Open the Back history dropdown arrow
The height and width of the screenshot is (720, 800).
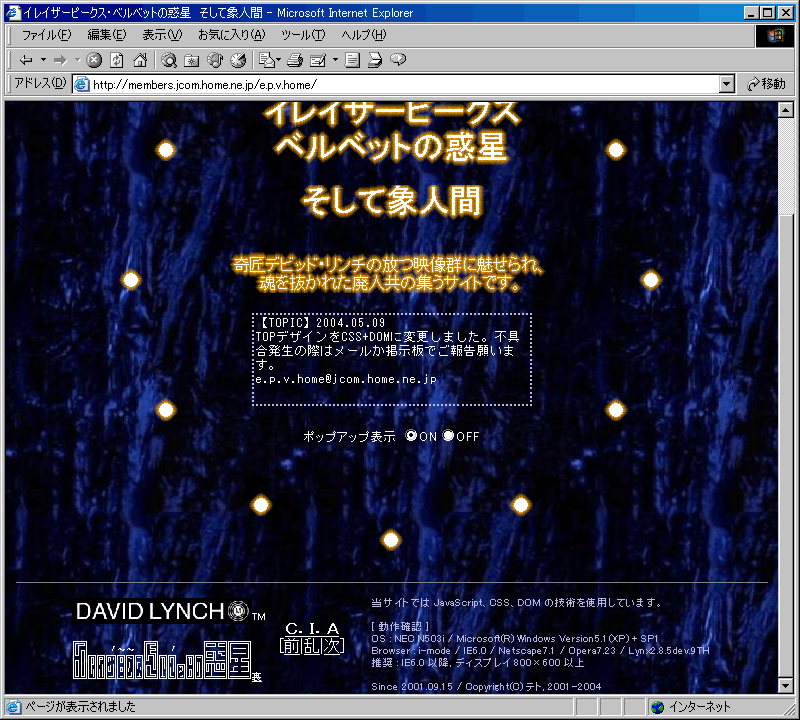pyautogui.click(x=43, y=60)
